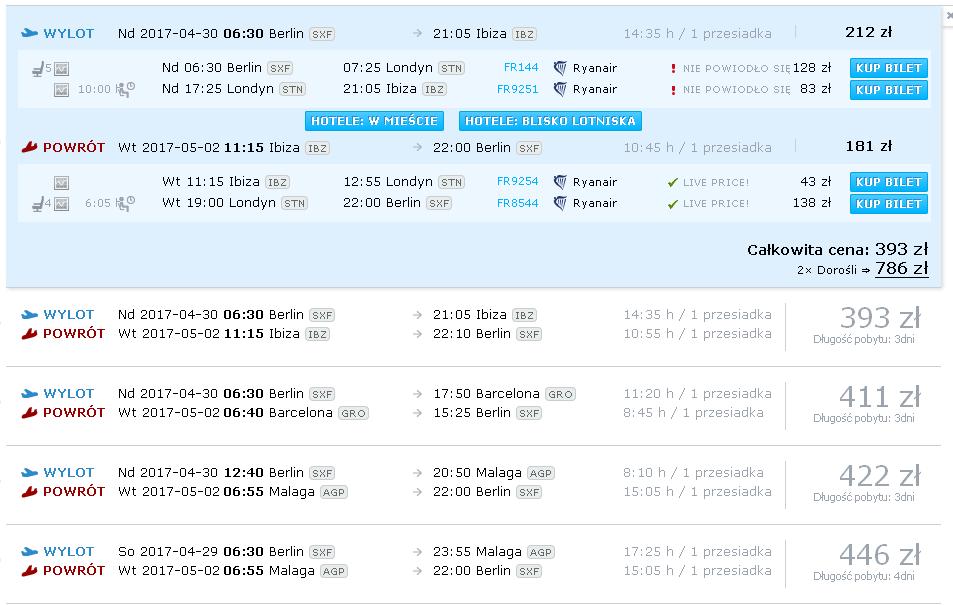The height and width of the screenshot is (605, 953).
Task: Click the 181 zł return price total
Action: pyautogui.click(x=869, y=146)
